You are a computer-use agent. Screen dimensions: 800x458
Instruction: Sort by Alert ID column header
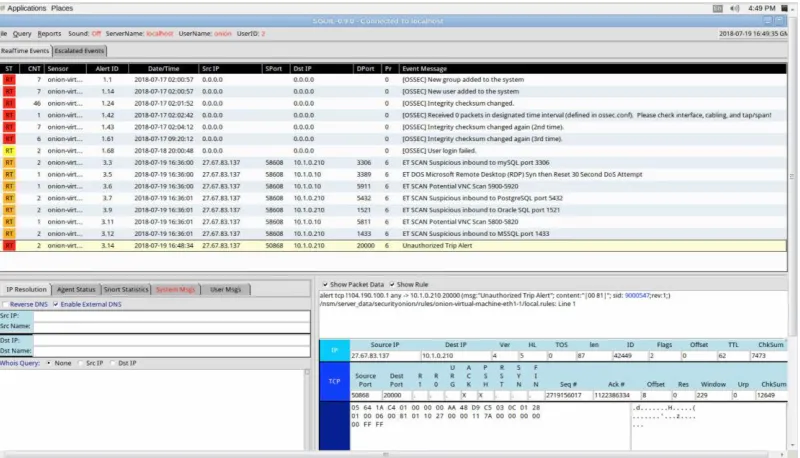pos(107,68)
